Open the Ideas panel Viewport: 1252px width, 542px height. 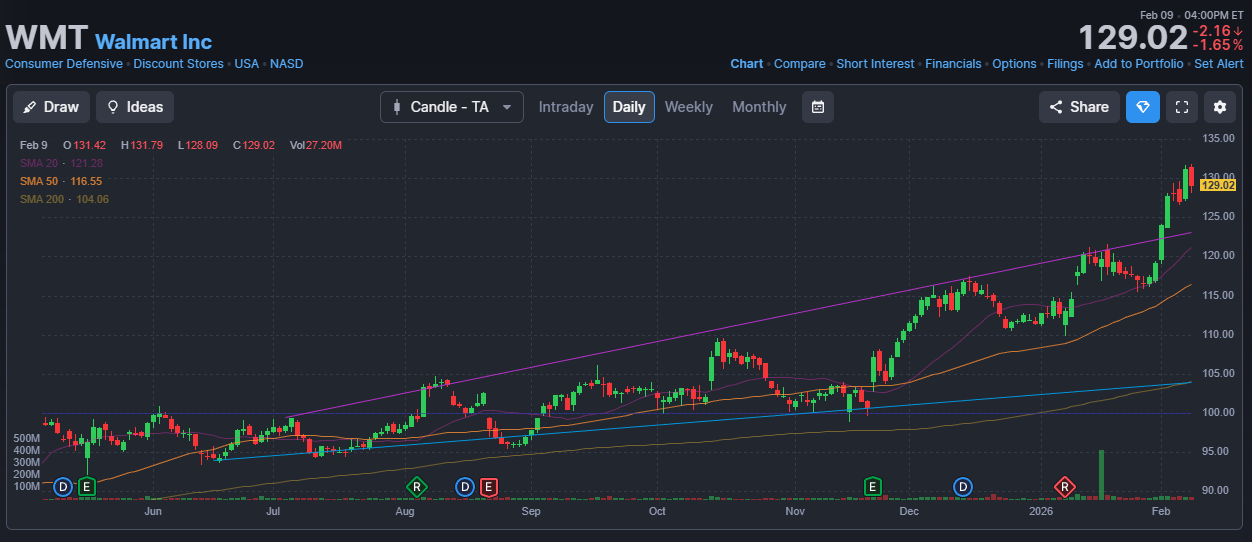coord(135,107)
